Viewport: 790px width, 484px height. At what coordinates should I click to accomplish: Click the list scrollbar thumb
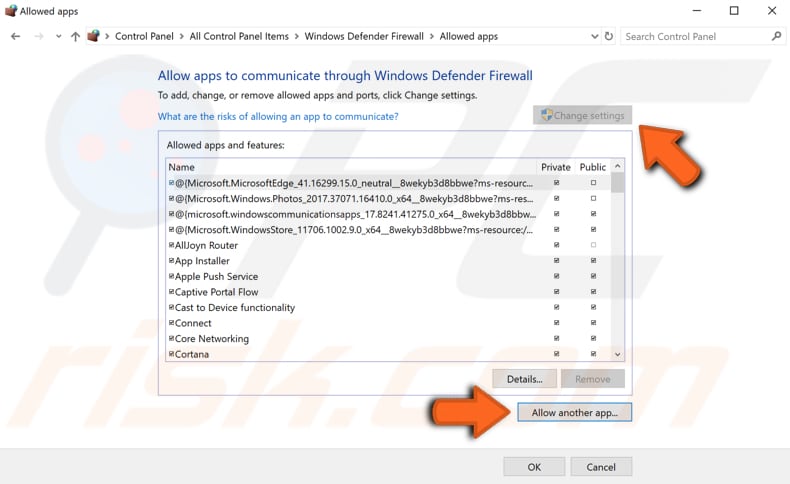(x=617, y=183)
